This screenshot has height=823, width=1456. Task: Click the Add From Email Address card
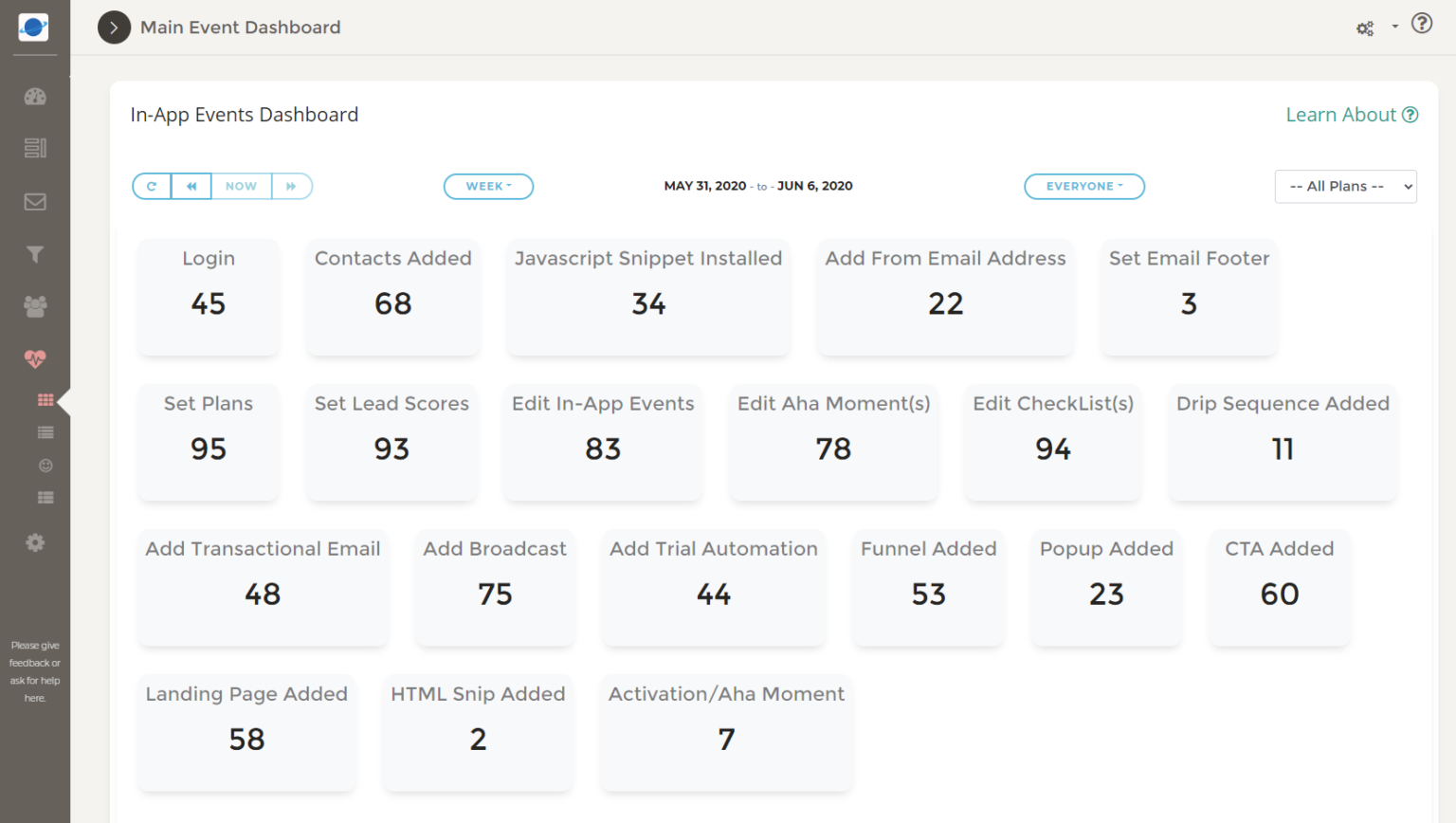(945, 297)
